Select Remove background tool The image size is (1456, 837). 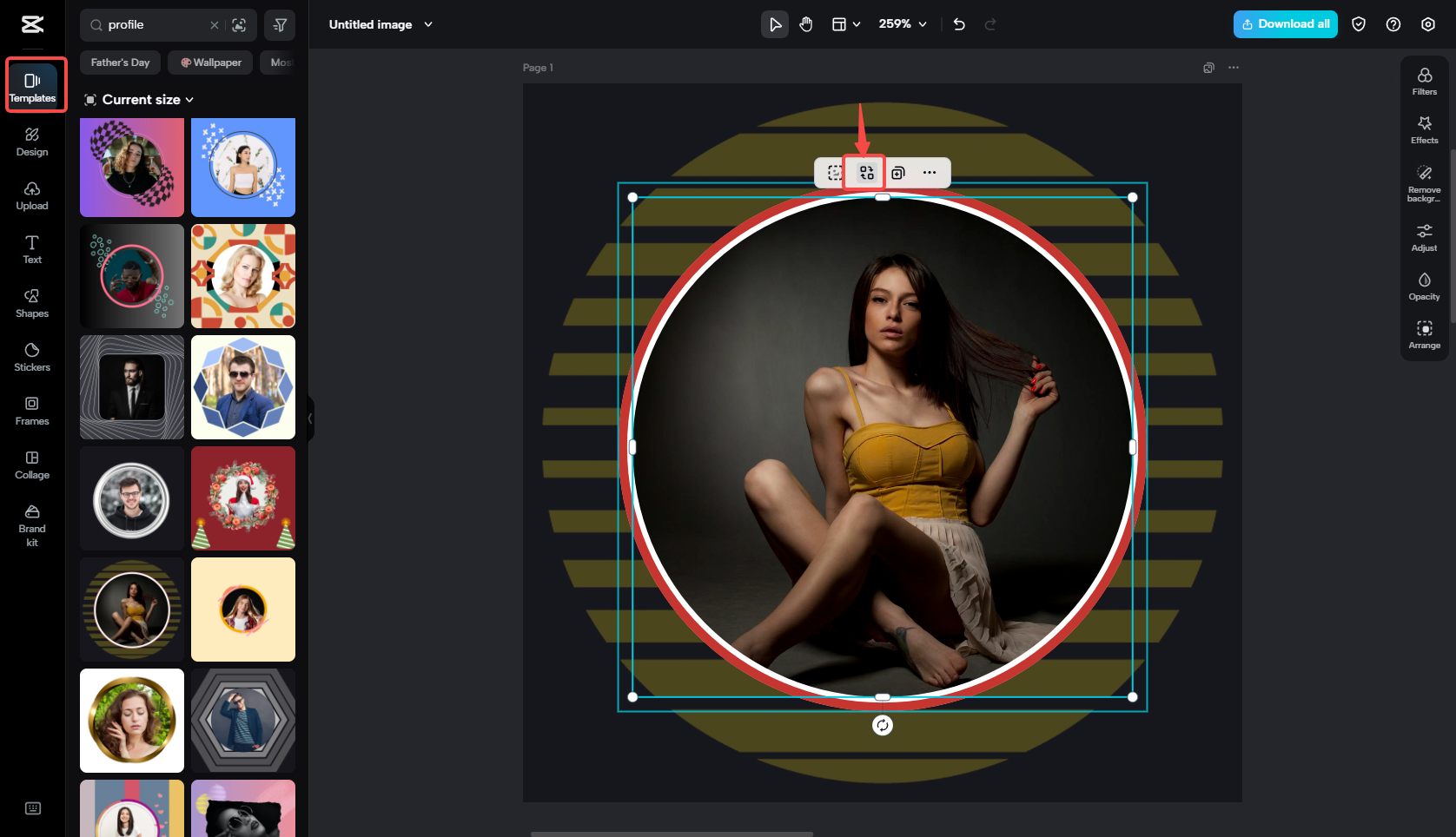coord(1424,182)
